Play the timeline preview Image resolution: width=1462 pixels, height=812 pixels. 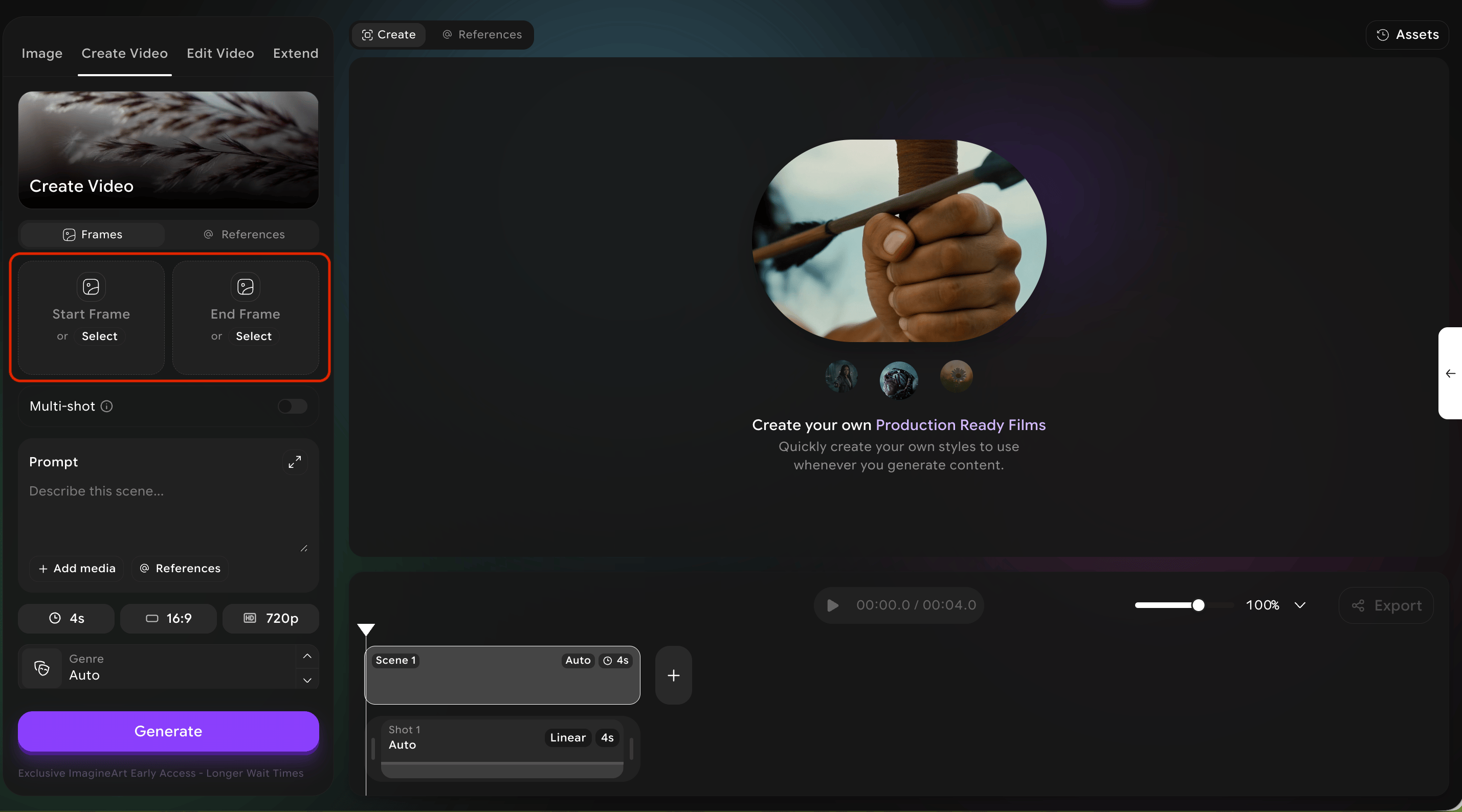click(833, 605)
